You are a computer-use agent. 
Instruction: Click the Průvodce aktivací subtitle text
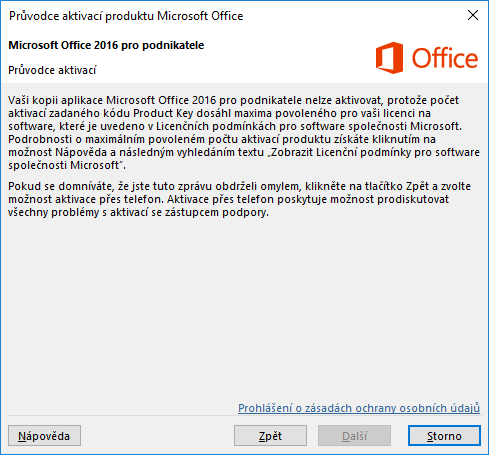tap(52, 70)
